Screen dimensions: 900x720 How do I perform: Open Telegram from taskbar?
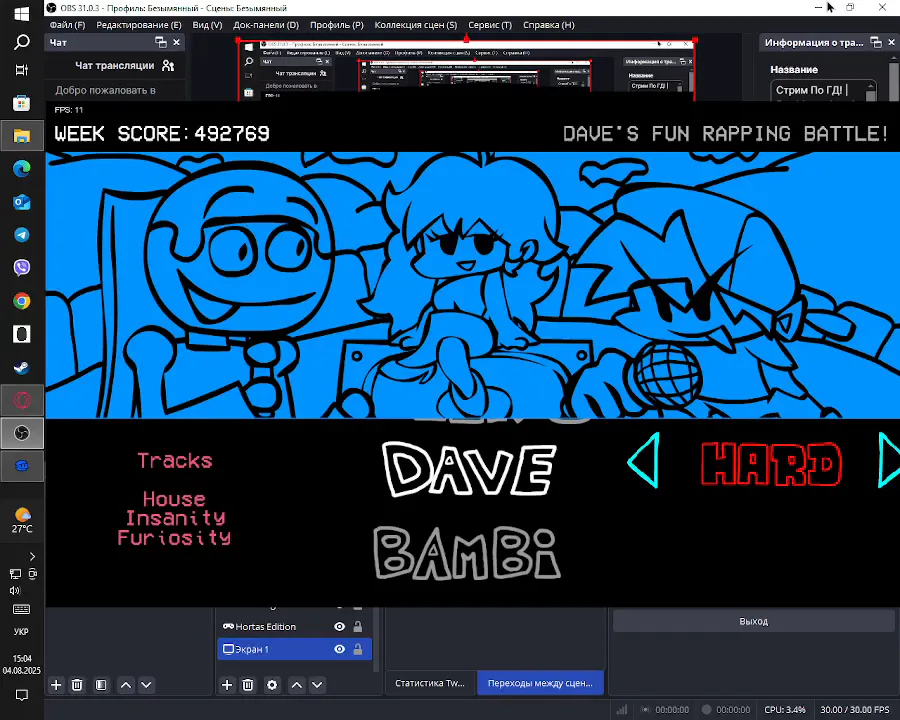tap(22, 235)
